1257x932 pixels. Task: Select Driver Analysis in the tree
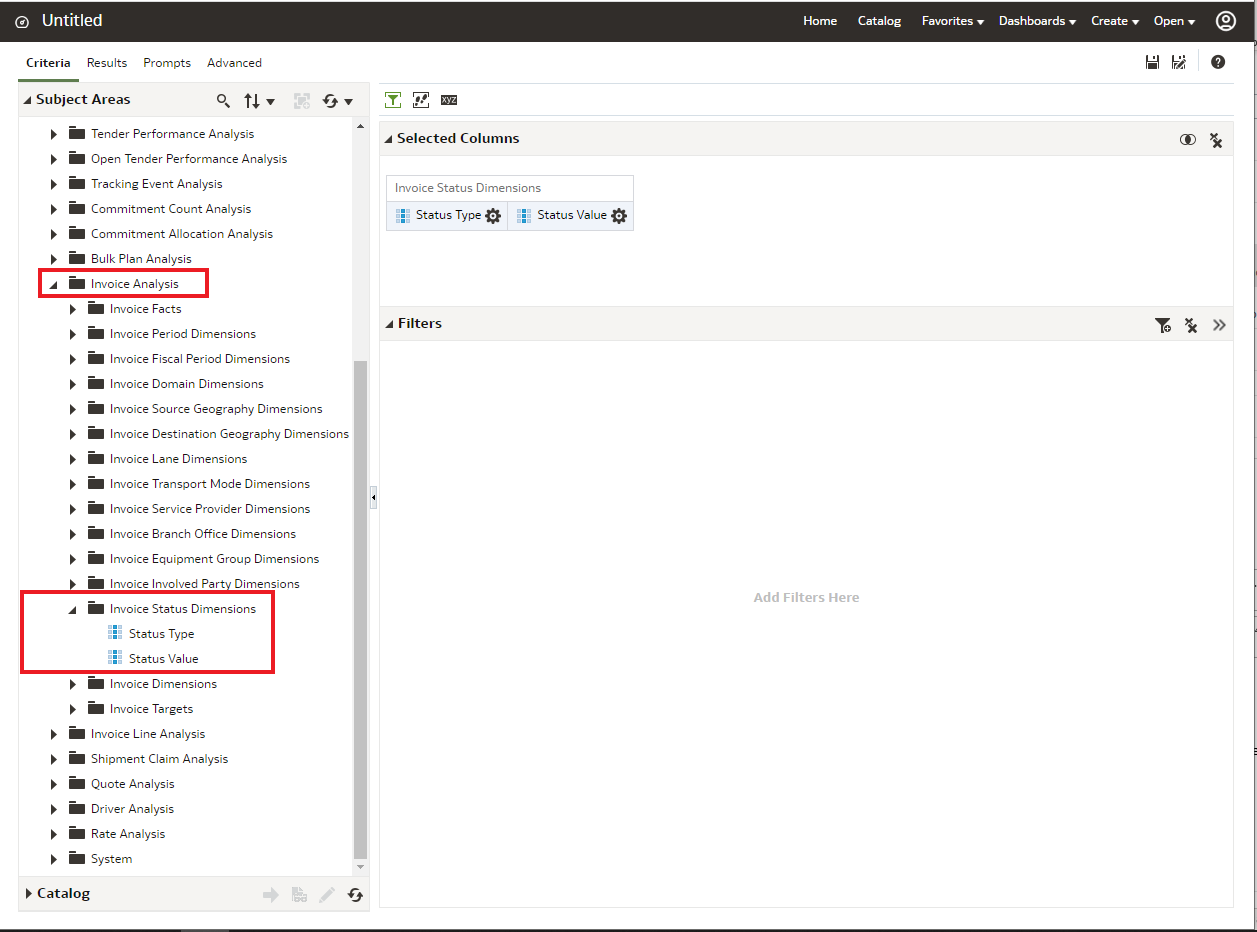pyautogui.click(x=132, y=809)
